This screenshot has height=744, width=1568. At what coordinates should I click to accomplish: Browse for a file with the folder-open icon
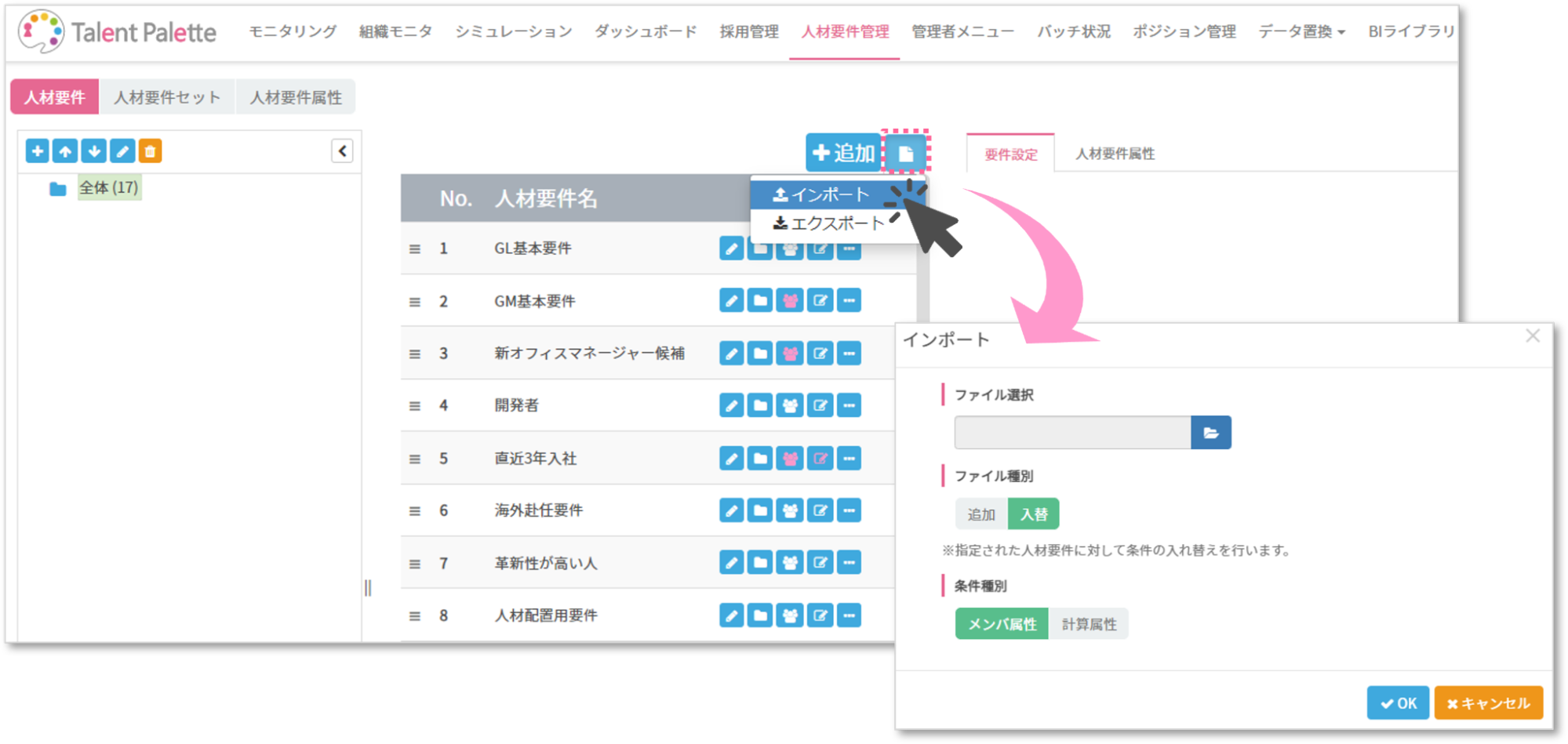(x=1210, y=433)
